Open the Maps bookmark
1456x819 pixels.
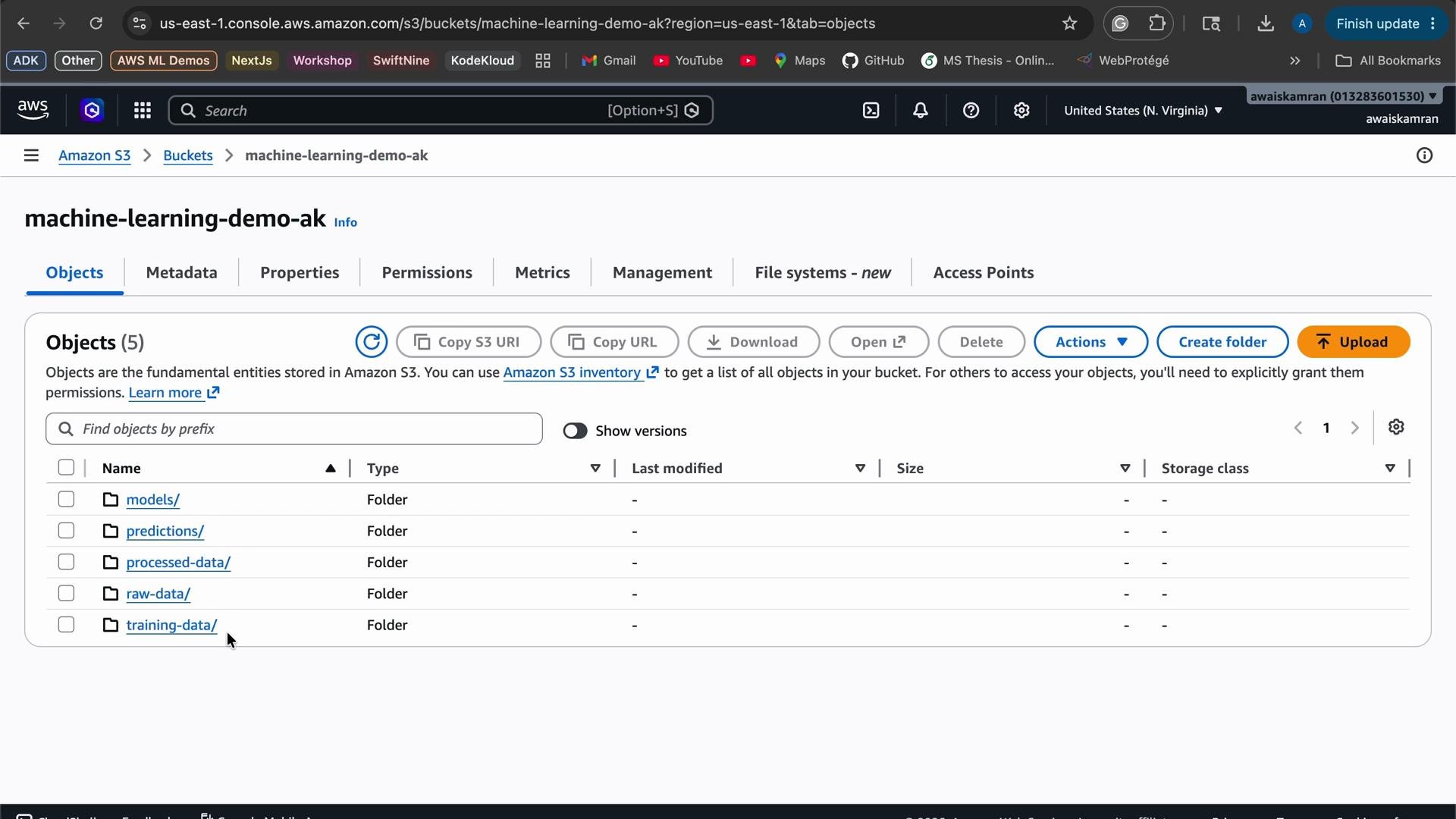[799, 61]
